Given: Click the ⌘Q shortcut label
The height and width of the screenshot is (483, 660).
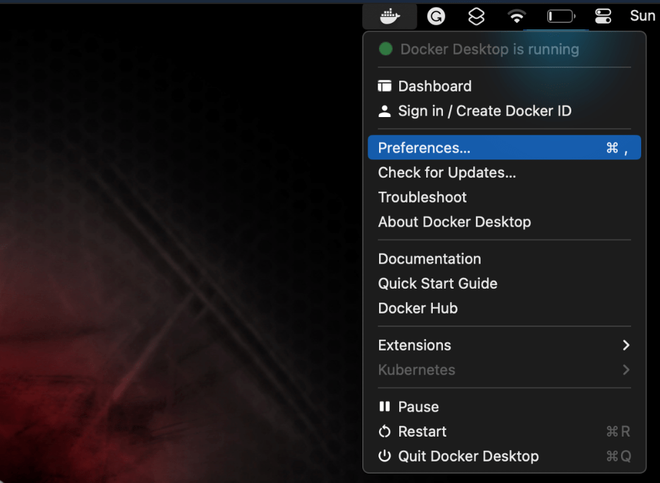Looking at the screenshot, I should 618,456.
